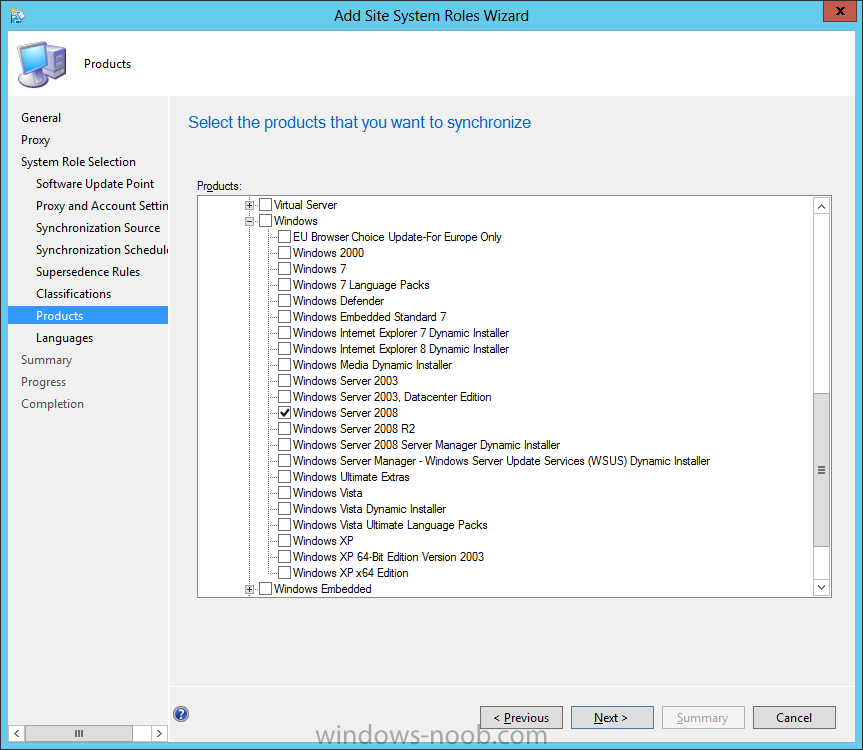Check Windows Server 2003 checkbox
Screen dimensions: 863x750
[x=285, y=381]
